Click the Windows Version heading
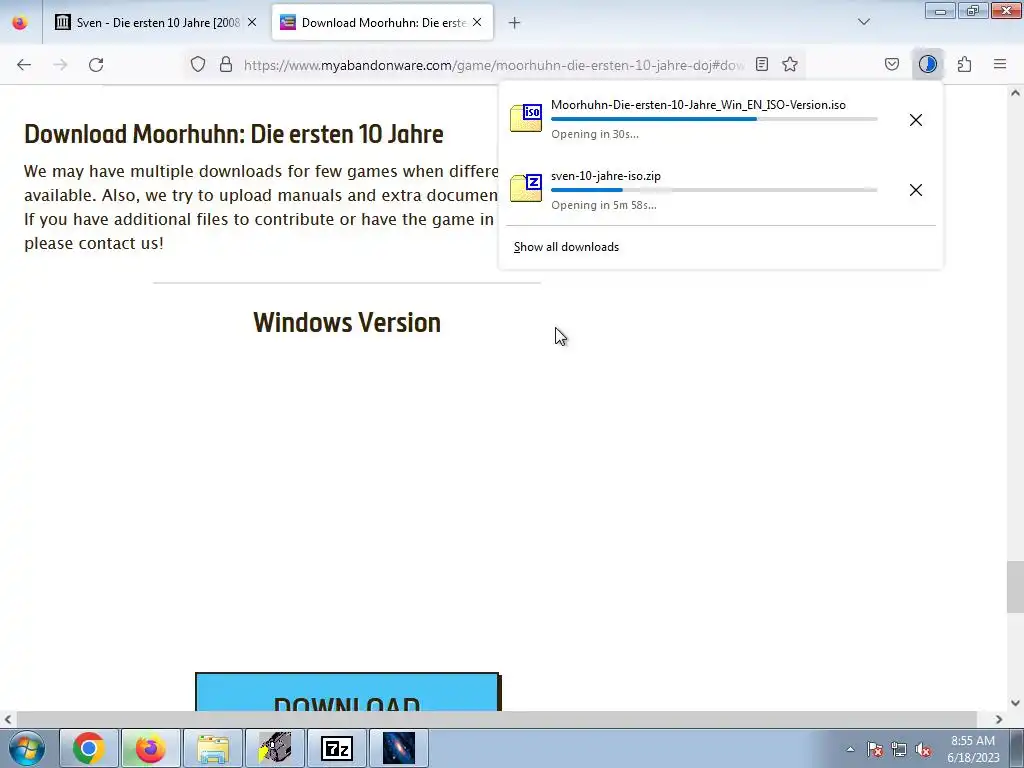Screen dimensions: 1024x768 pyautogui.click(x=347, y=323)
